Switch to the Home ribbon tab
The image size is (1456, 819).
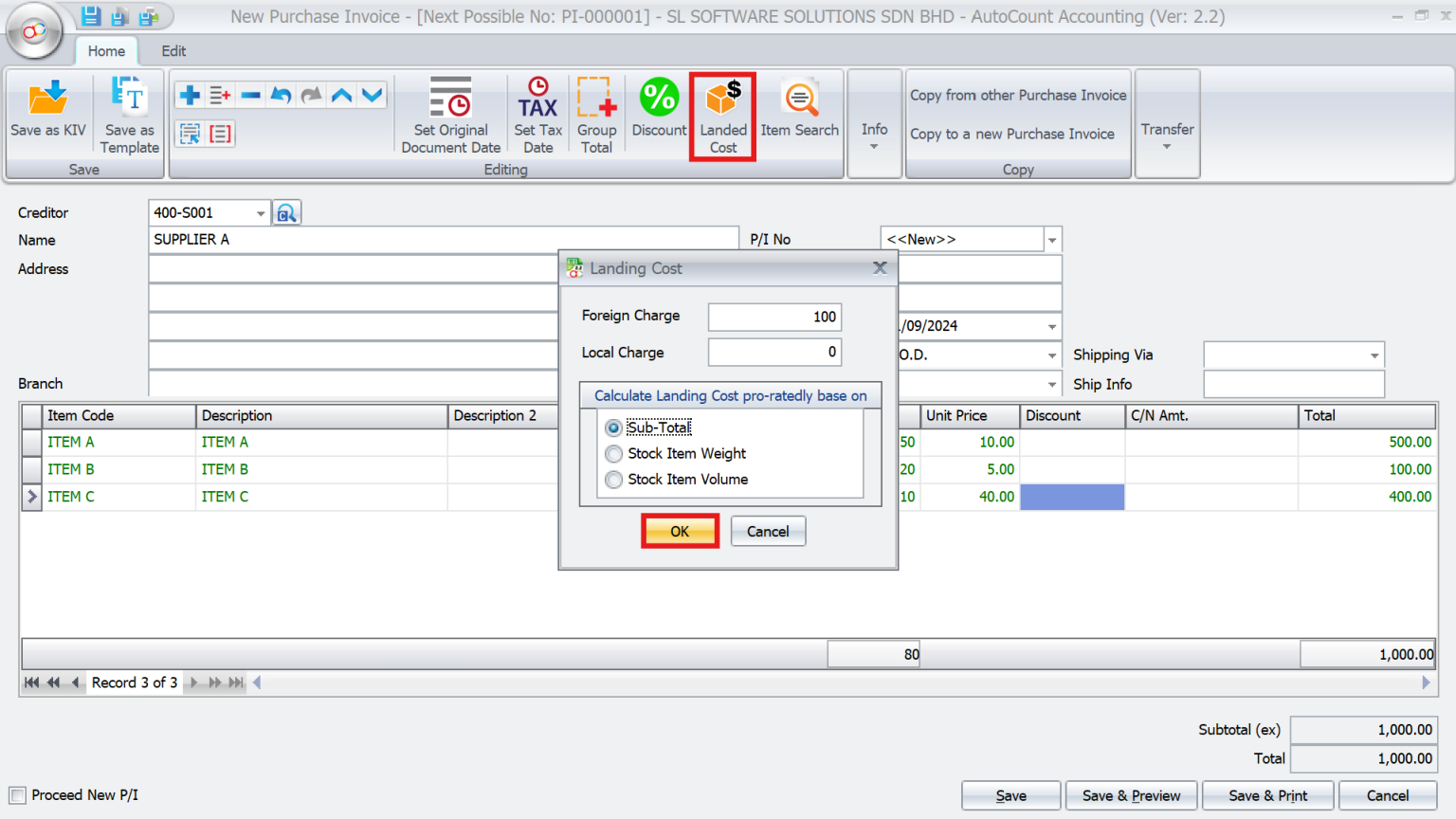[106, 51]
